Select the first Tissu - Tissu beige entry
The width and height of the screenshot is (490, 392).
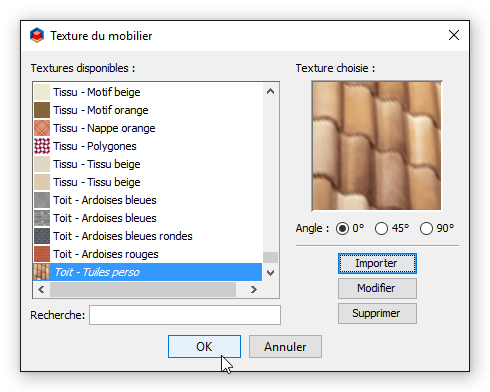coord(148,164)
